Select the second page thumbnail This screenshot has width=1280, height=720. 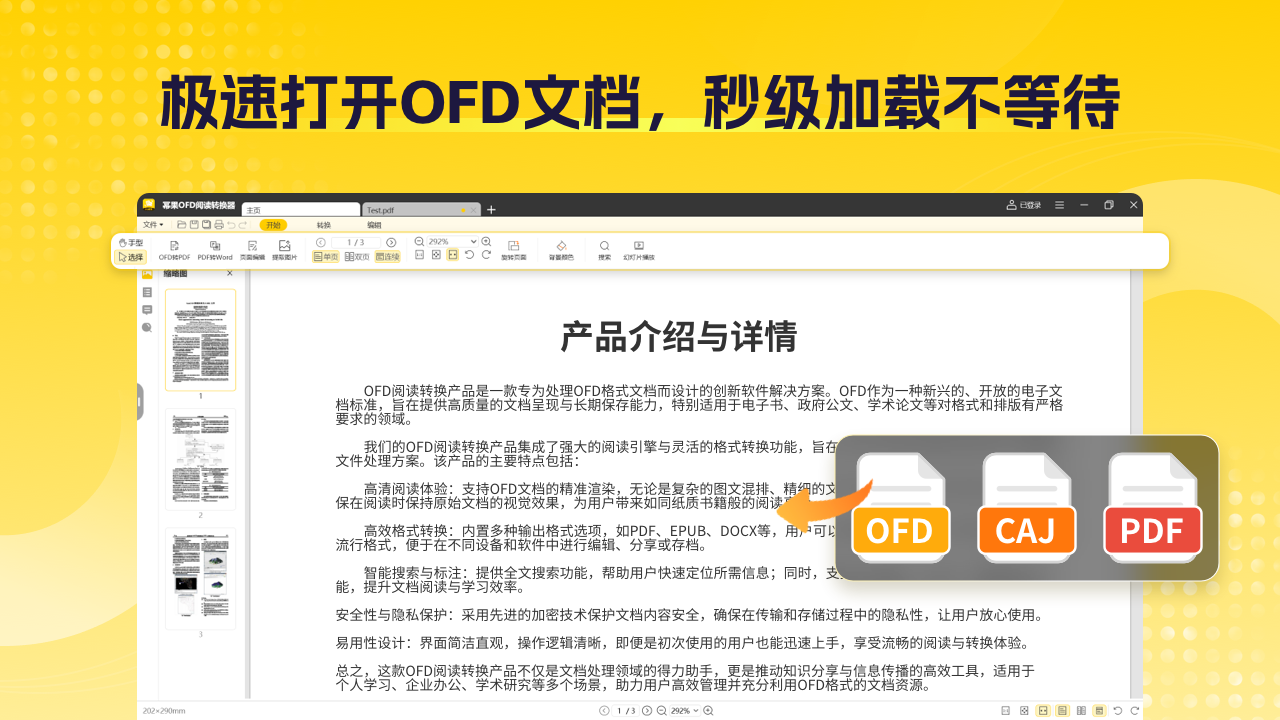pyautogui.click(x=200, y=458)
